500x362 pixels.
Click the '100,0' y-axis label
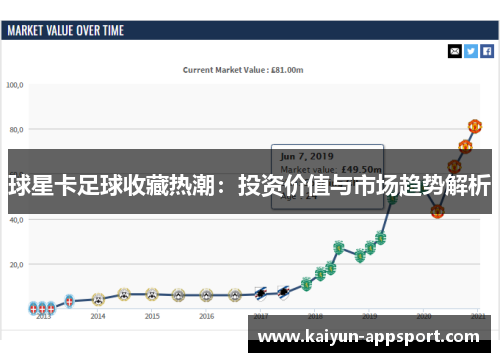15,85
